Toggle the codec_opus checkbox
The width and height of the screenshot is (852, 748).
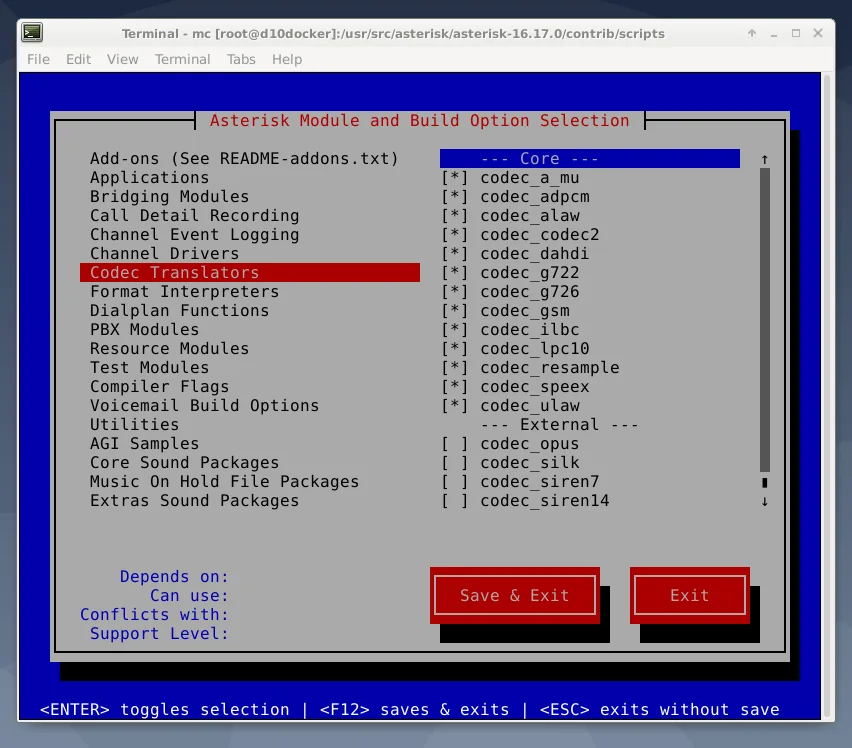coord(454,444)
